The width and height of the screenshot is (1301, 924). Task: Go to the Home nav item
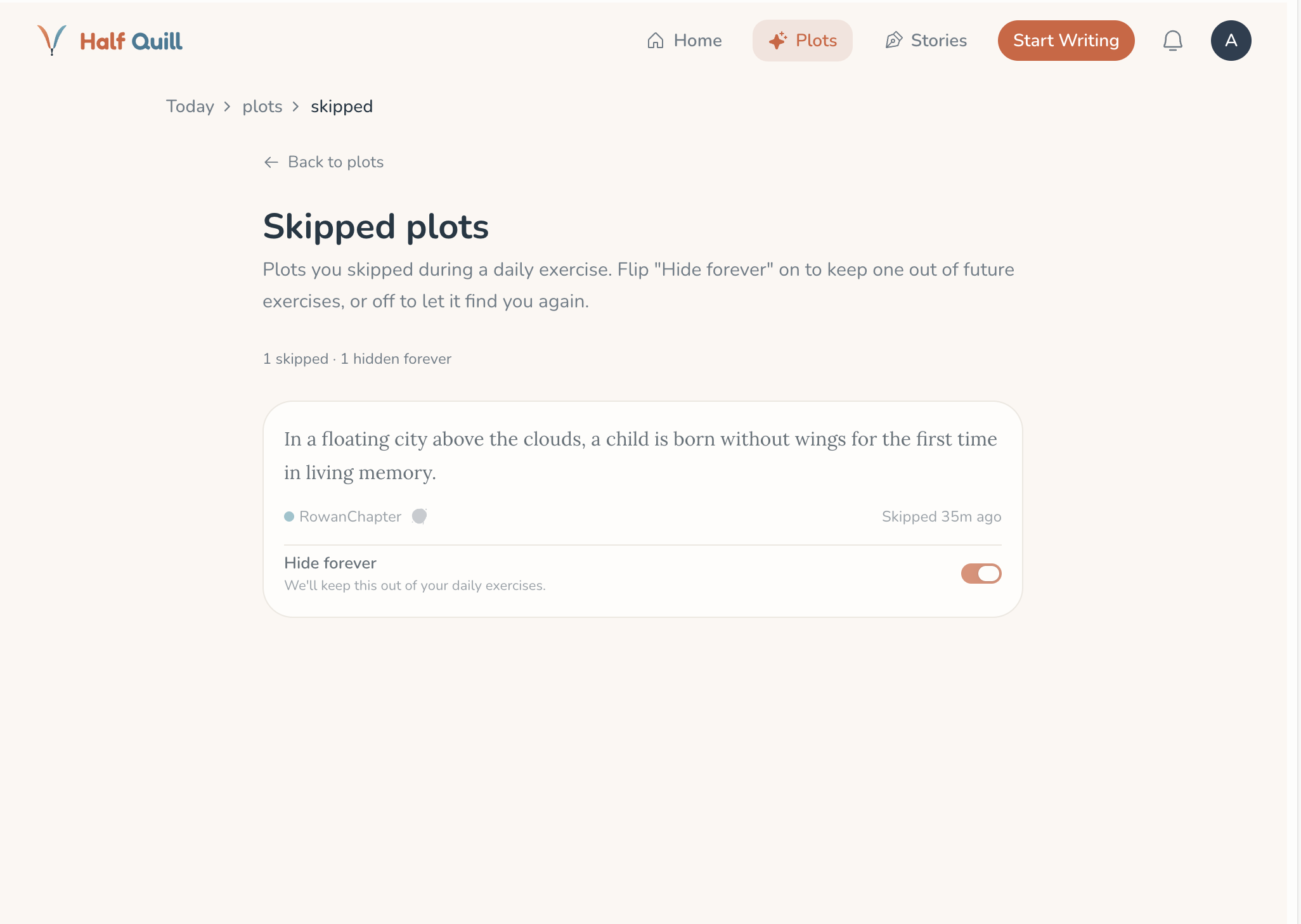click(684, 41)
